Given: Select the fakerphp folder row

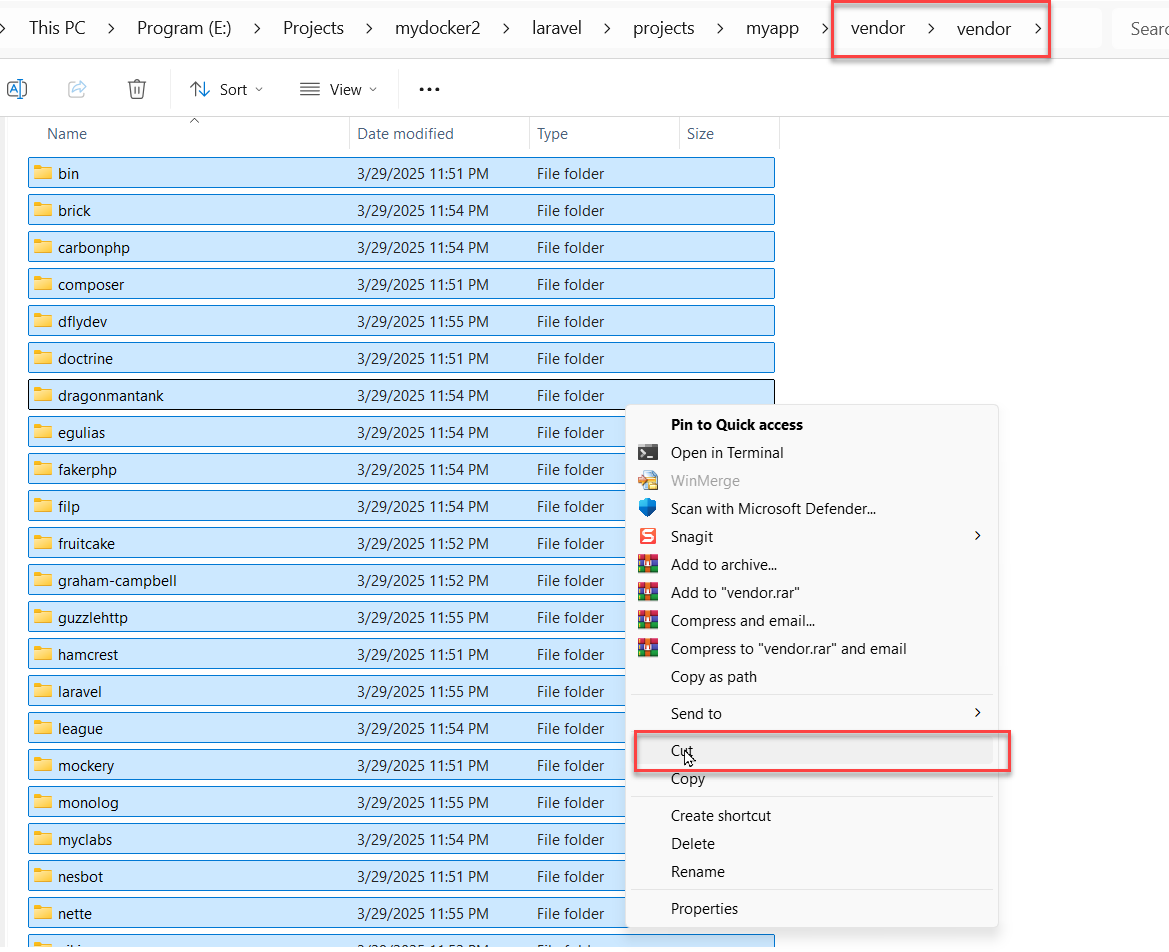Looking at the screenshot, I should [x=327, y=469].
